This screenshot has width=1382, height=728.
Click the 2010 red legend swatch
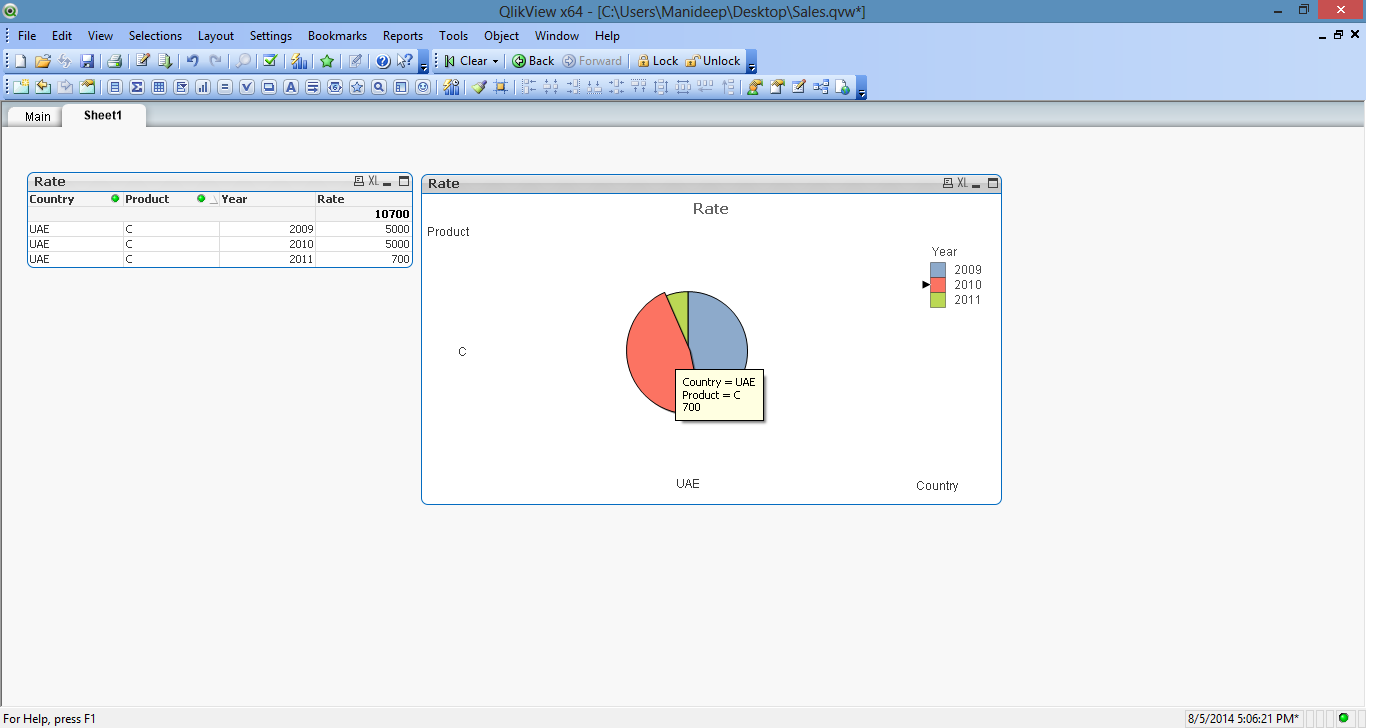click(938, 285)
